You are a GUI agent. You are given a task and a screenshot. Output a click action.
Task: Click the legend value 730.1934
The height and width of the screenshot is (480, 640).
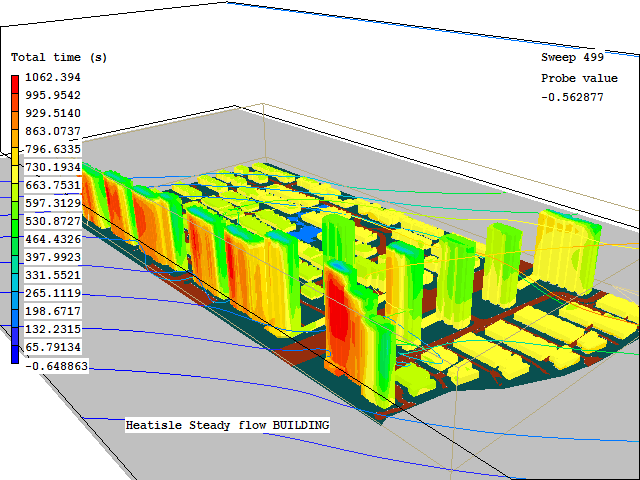point(52,167)
